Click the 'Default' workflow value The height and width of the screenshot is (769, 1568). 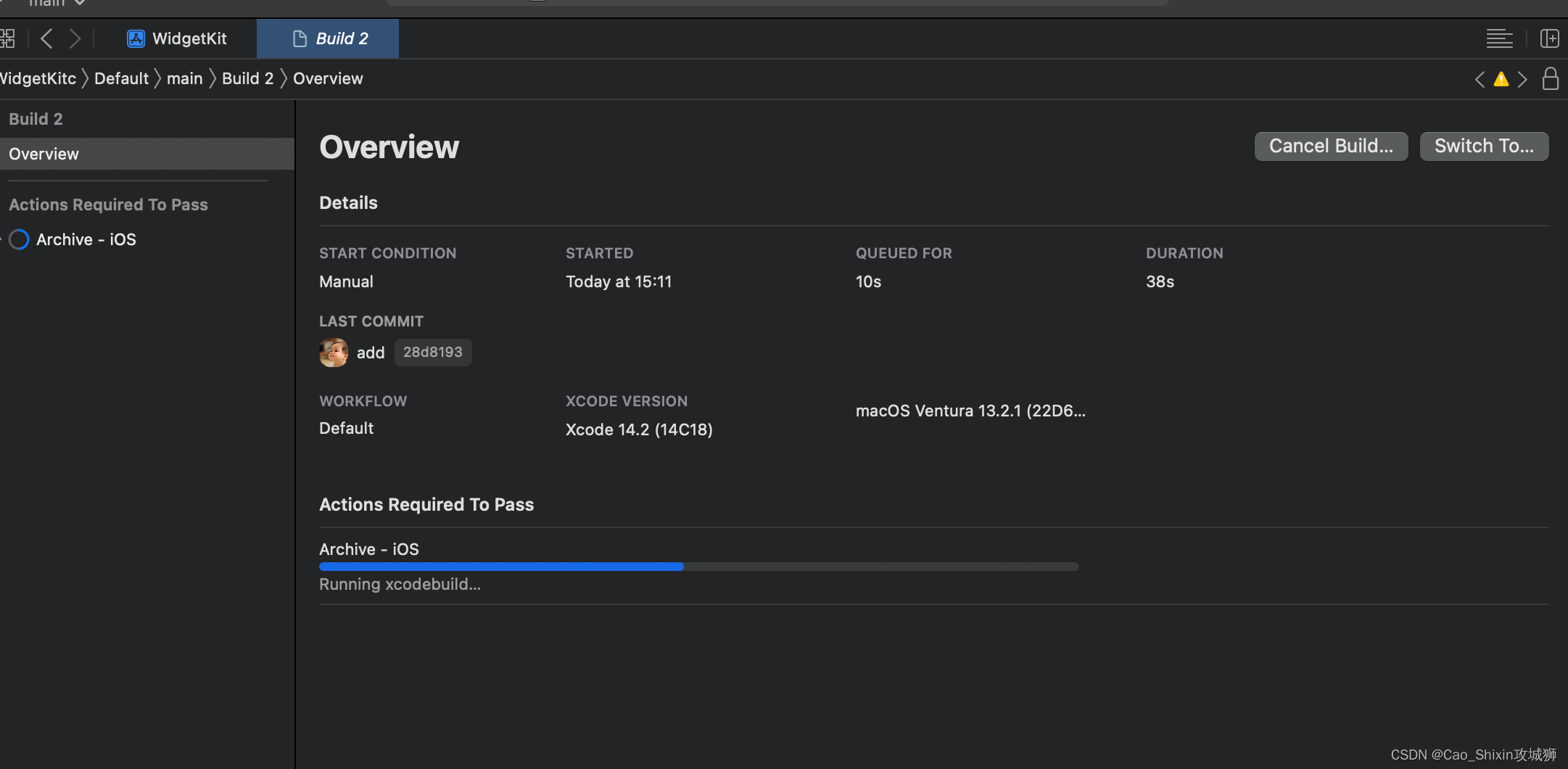tap(346, 428)
